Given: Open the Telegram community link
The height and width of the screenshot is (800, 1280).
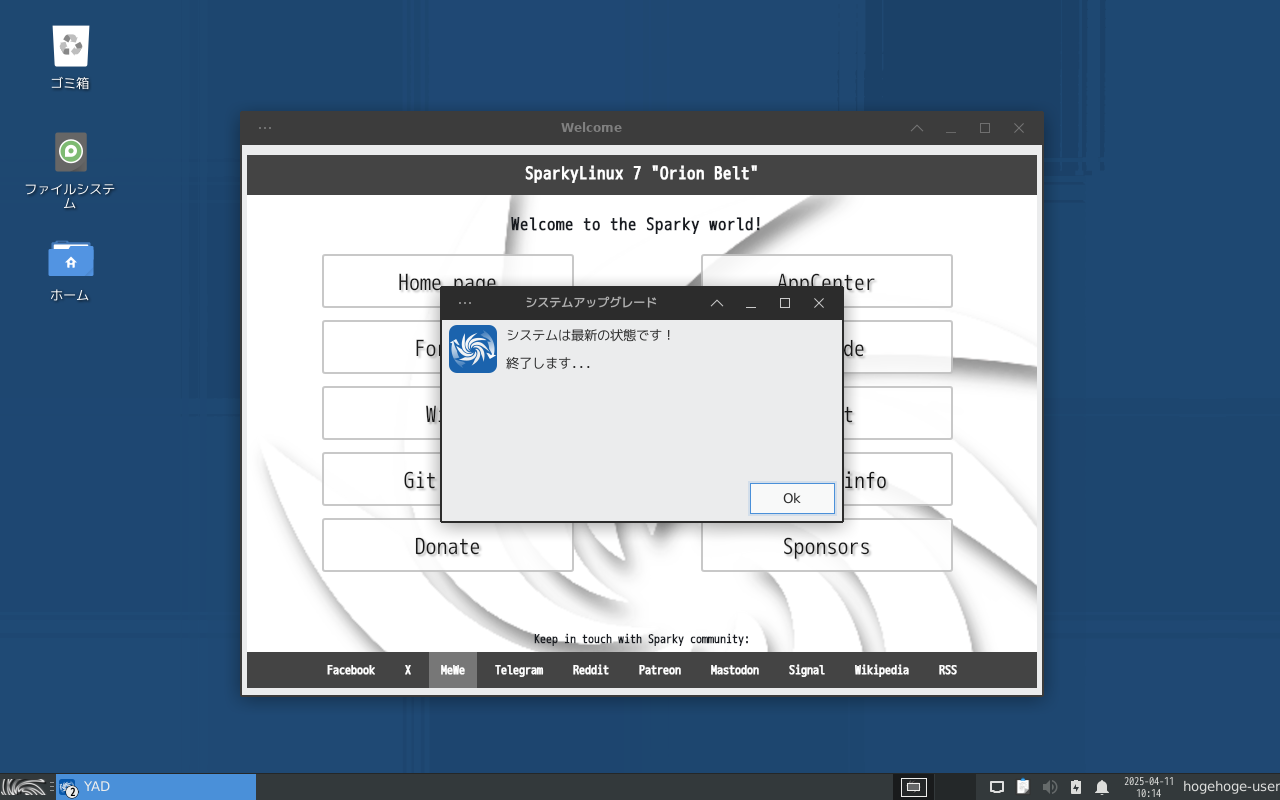Looking at the screenshot, I should 519,670.
